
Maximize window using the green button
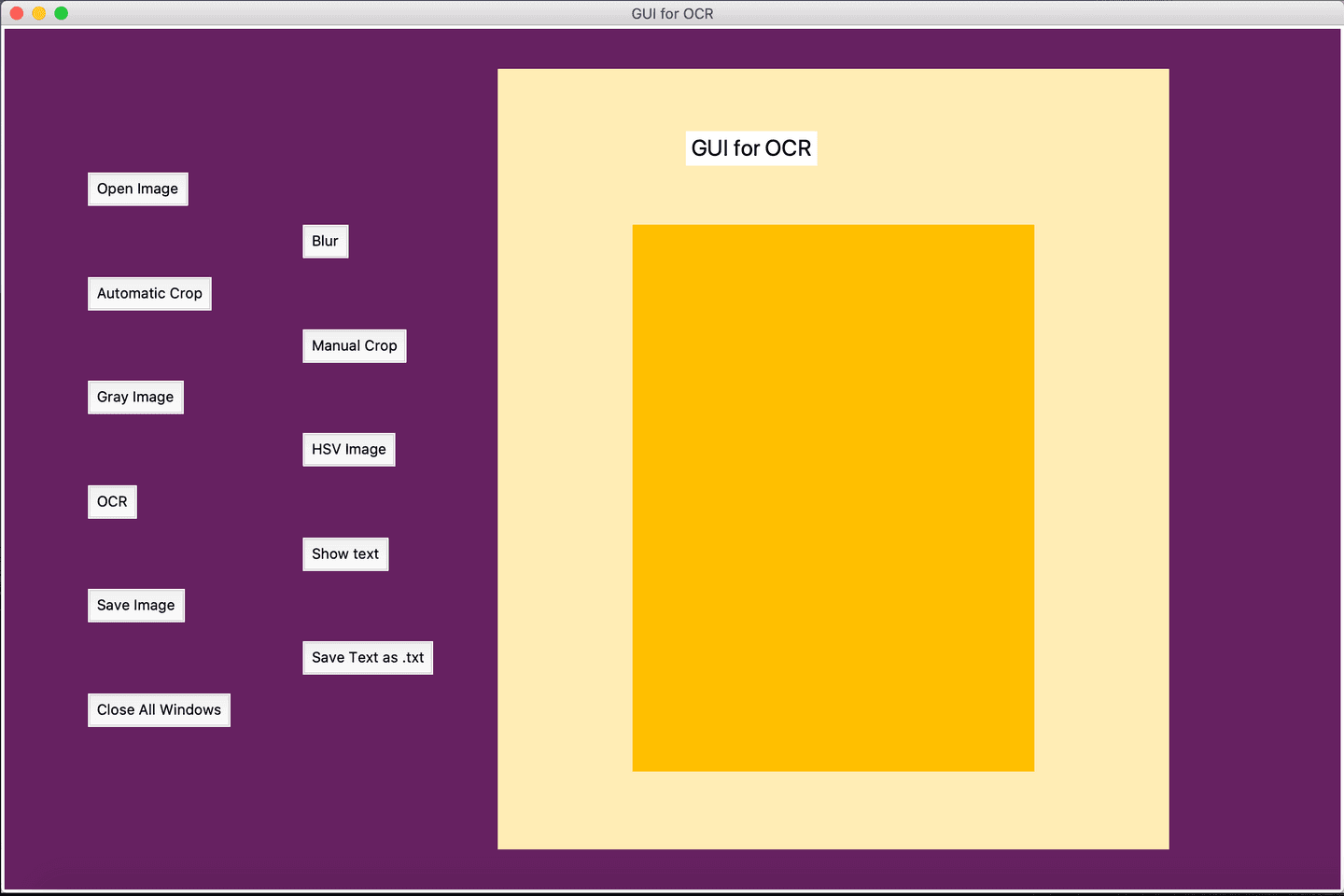[x=62, y=13]
